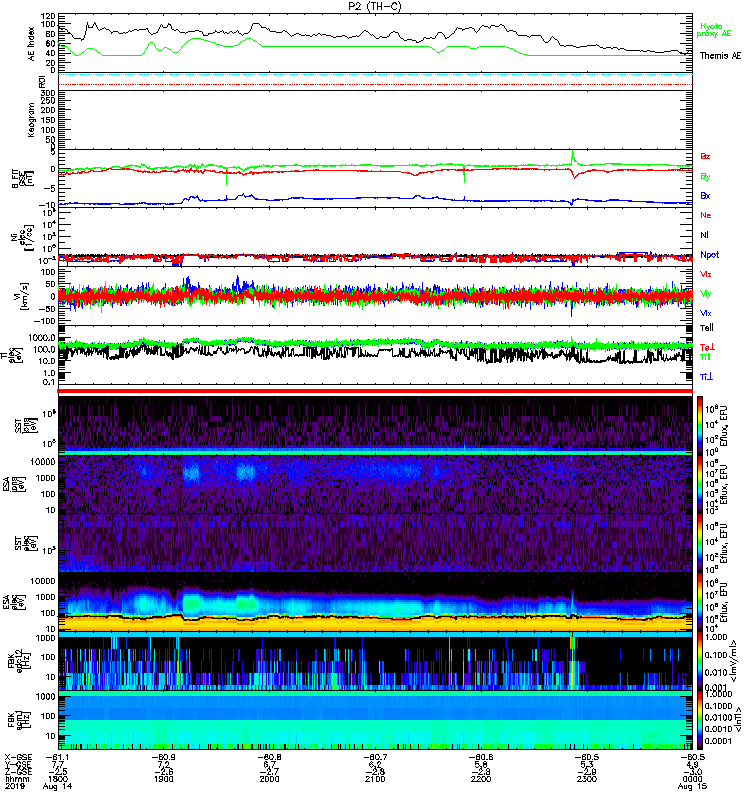Select the red Te perpendicular legend entry

707,347
